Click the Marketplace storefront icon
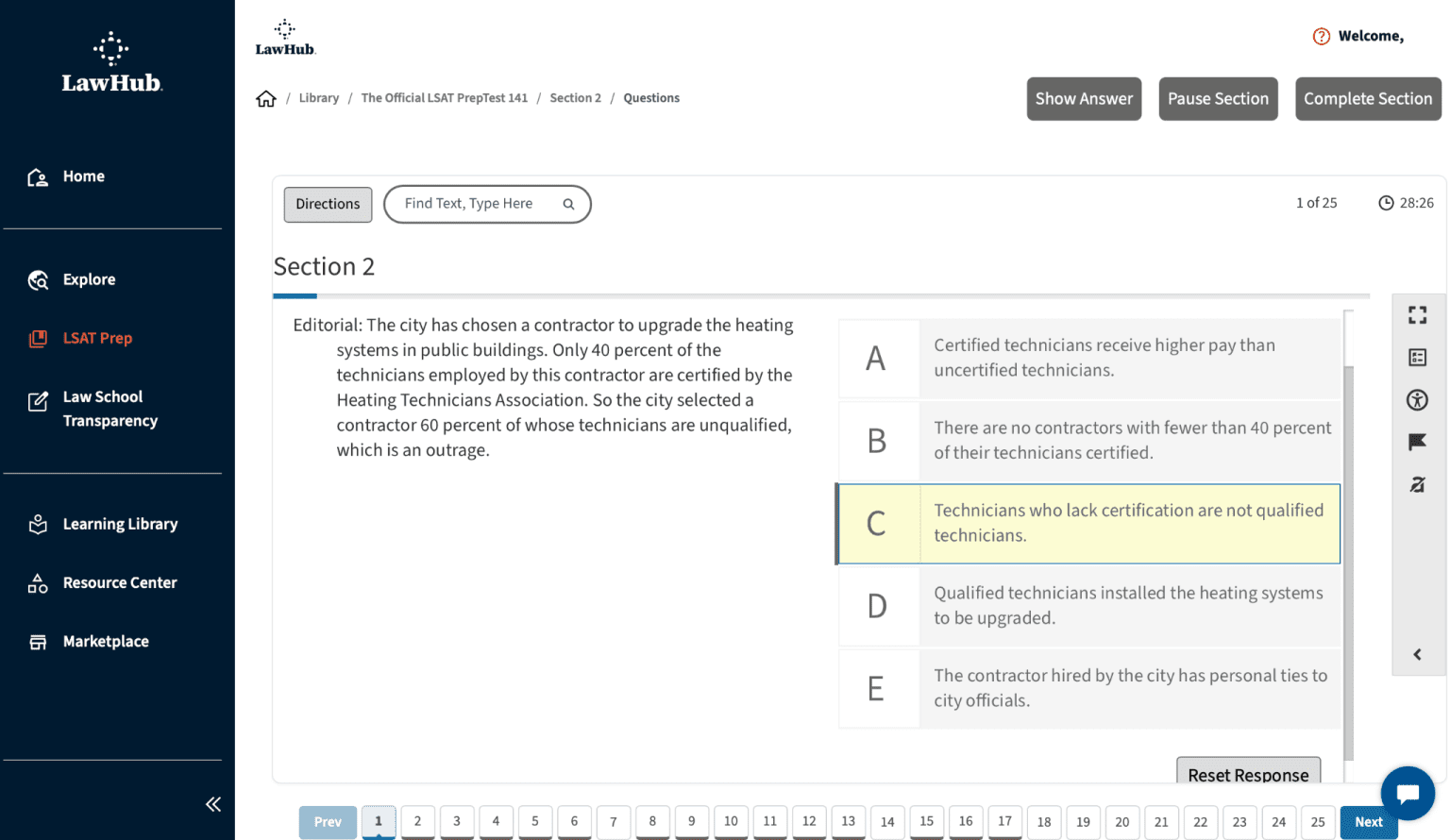Screen dimensions: 1450x840 point(38,642)
